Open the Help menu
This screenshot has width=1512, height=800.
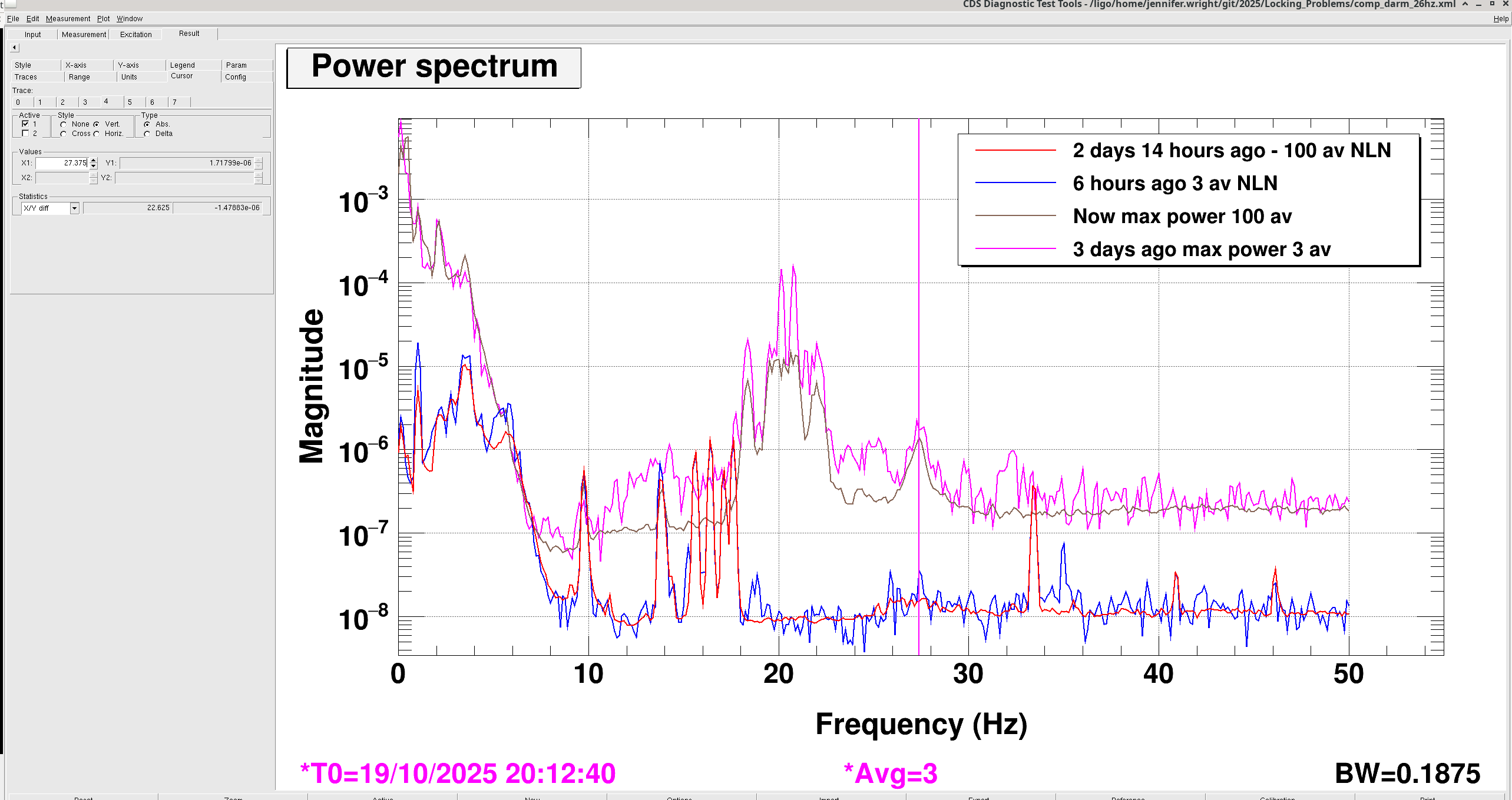(x=1500, y=19)
